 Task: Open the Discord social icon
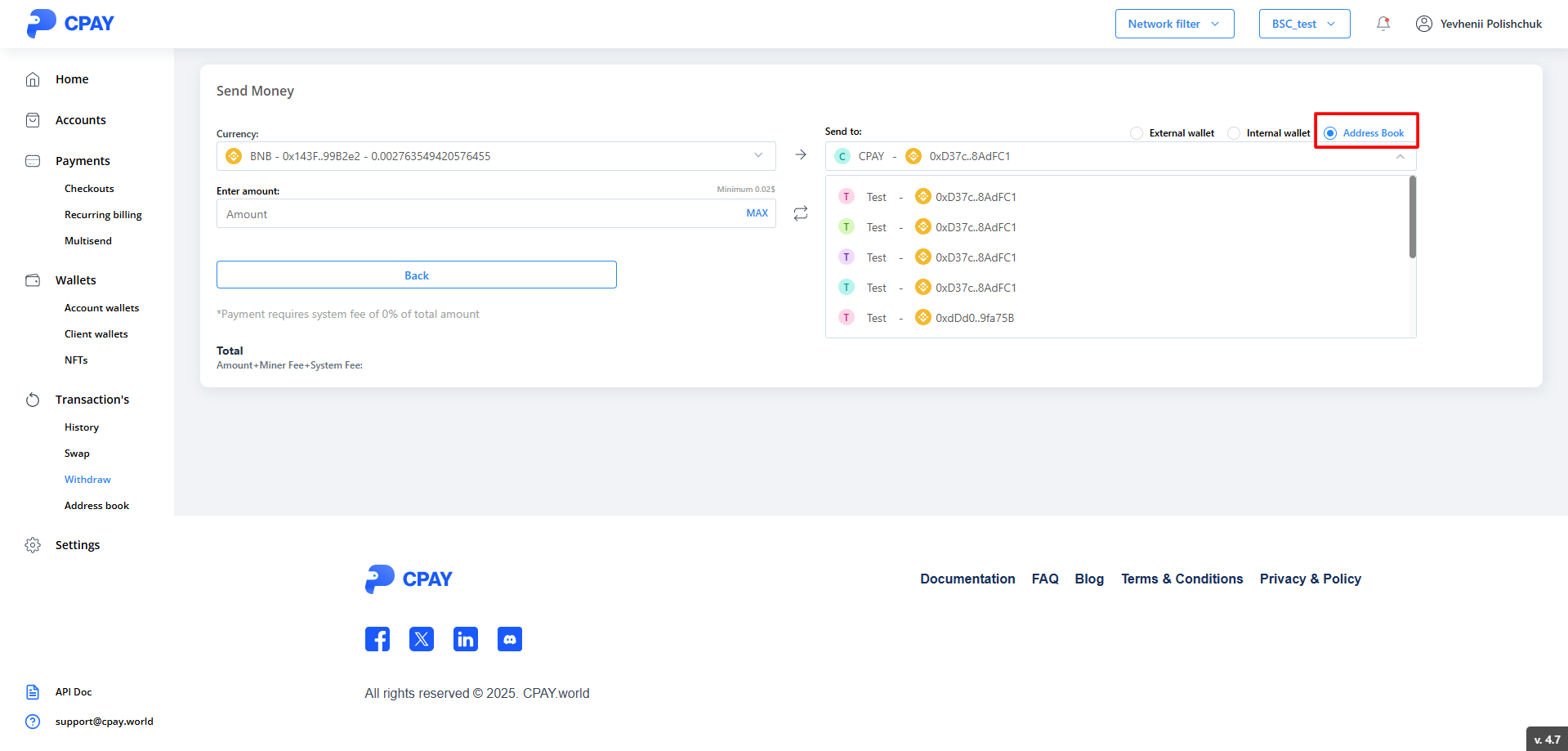pos(510,639)
